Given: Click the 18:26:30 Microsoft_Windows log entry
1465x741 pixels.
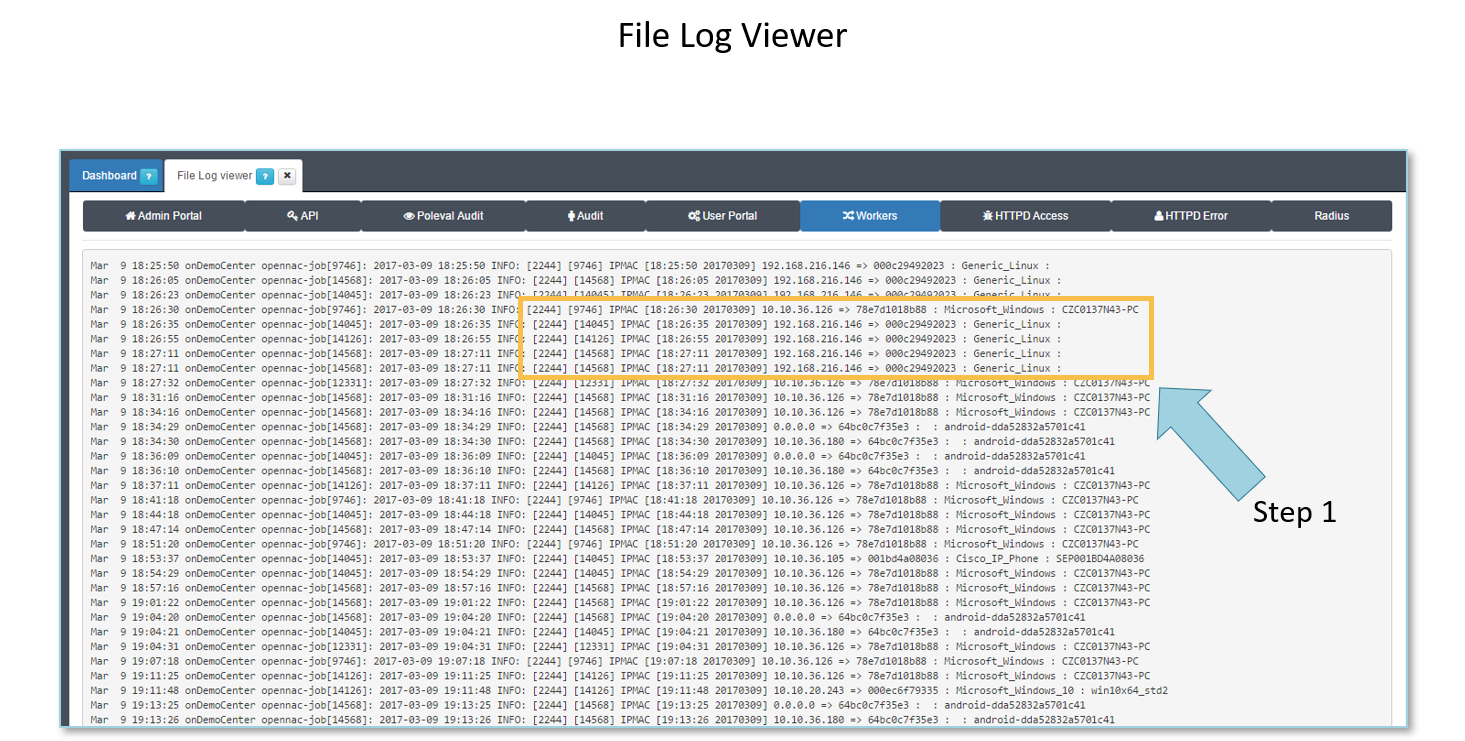Looking at the screenshot, I should [614, 310].
